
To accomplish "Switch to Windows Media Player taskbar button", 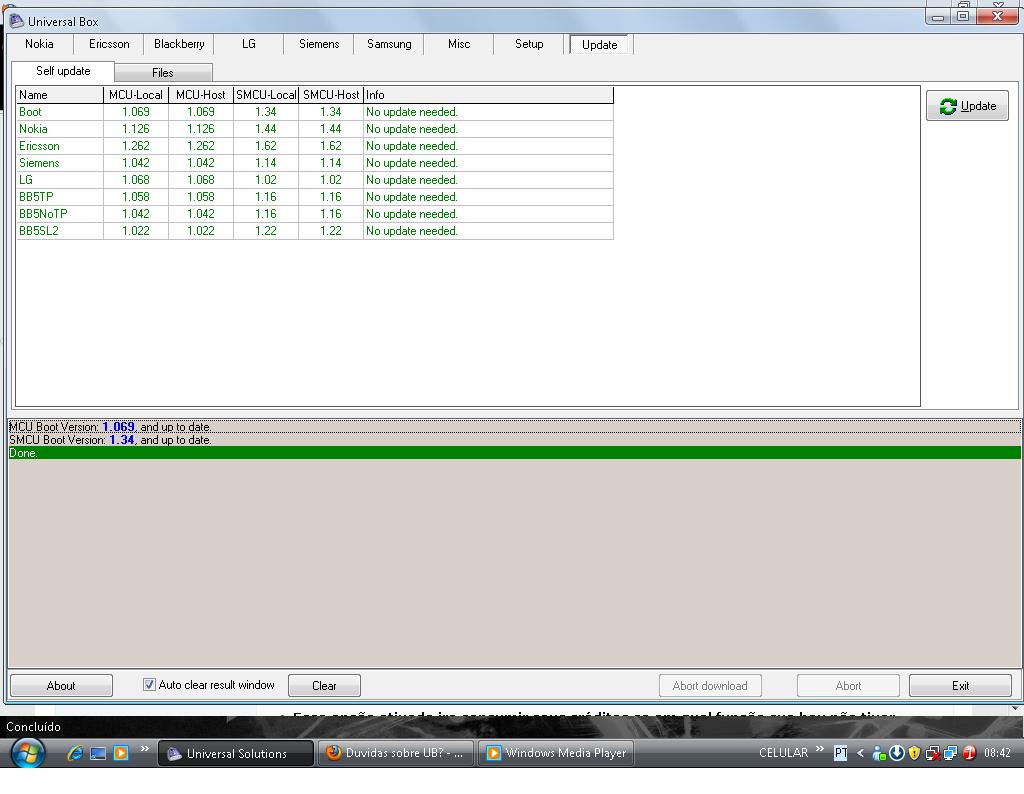I will coord(556,753).
